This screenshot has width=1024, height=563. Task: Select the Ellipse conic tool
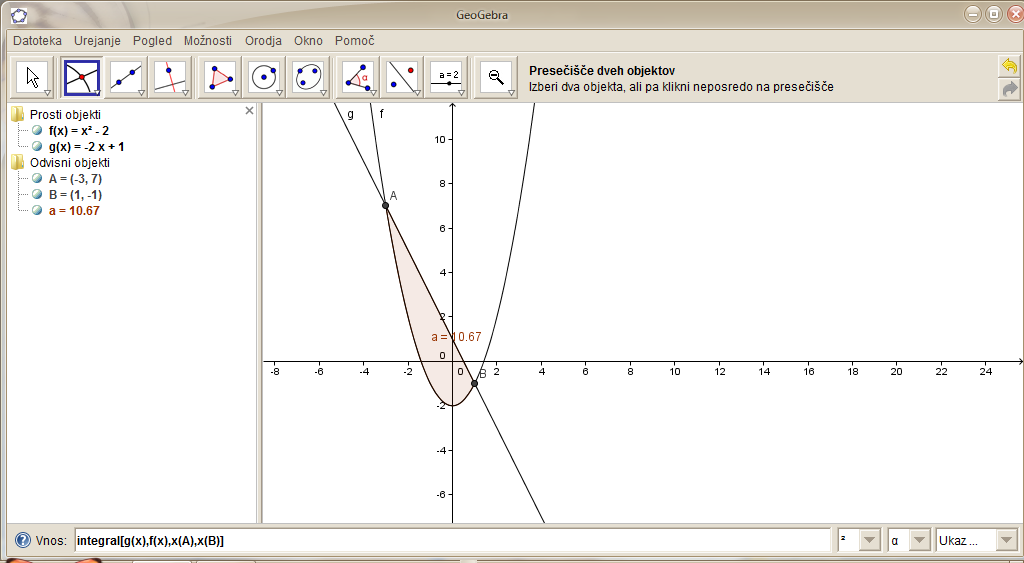point(309,77)
